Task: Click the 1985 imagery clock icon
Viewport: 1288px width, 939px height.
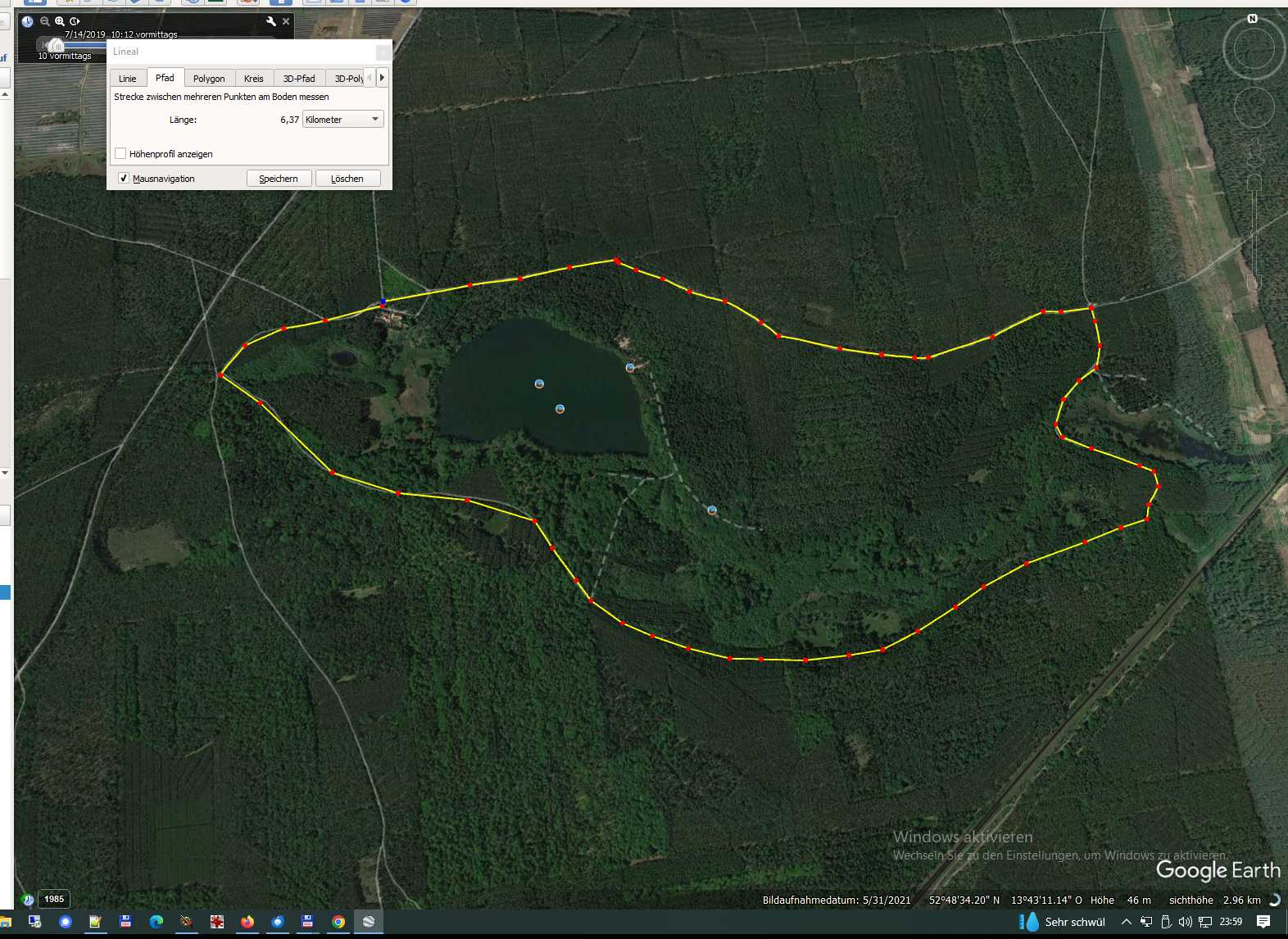Action: [27, 900]
